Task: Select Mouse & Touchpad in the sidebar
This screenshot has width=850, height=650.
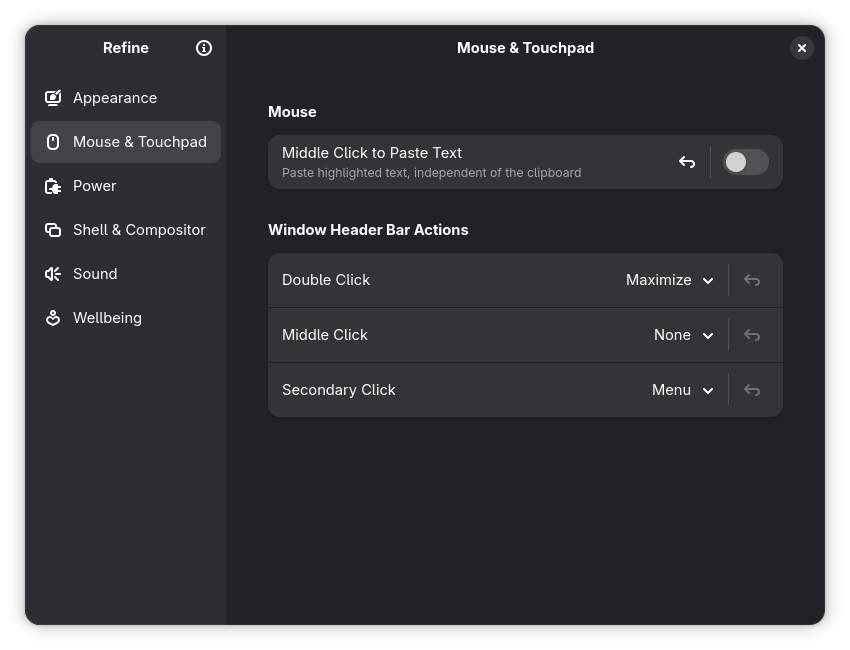Action: (139, 142)
